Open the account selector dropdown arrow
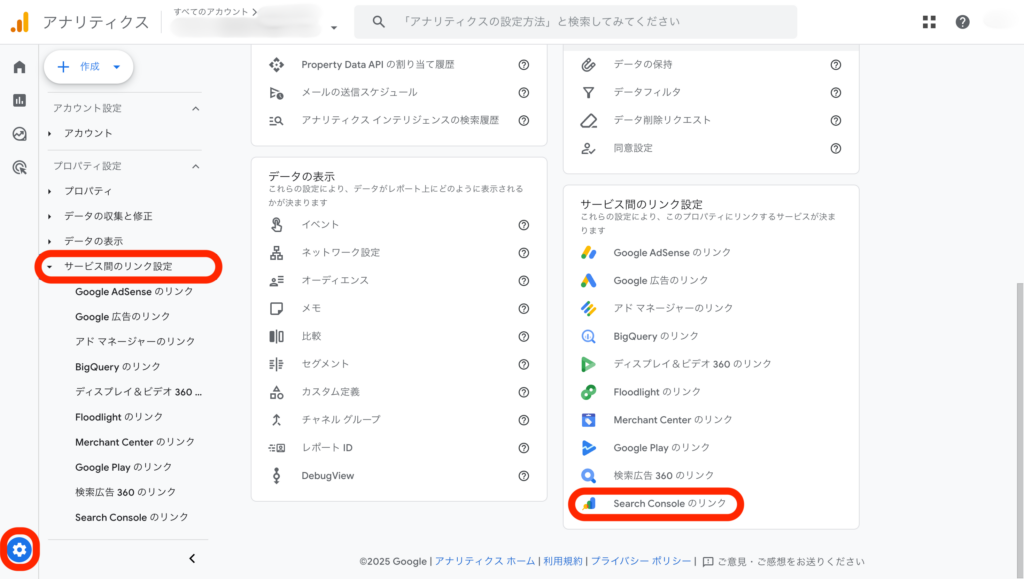The height and width of the screenshot is (579, 1024). click(x=334, y=28)
